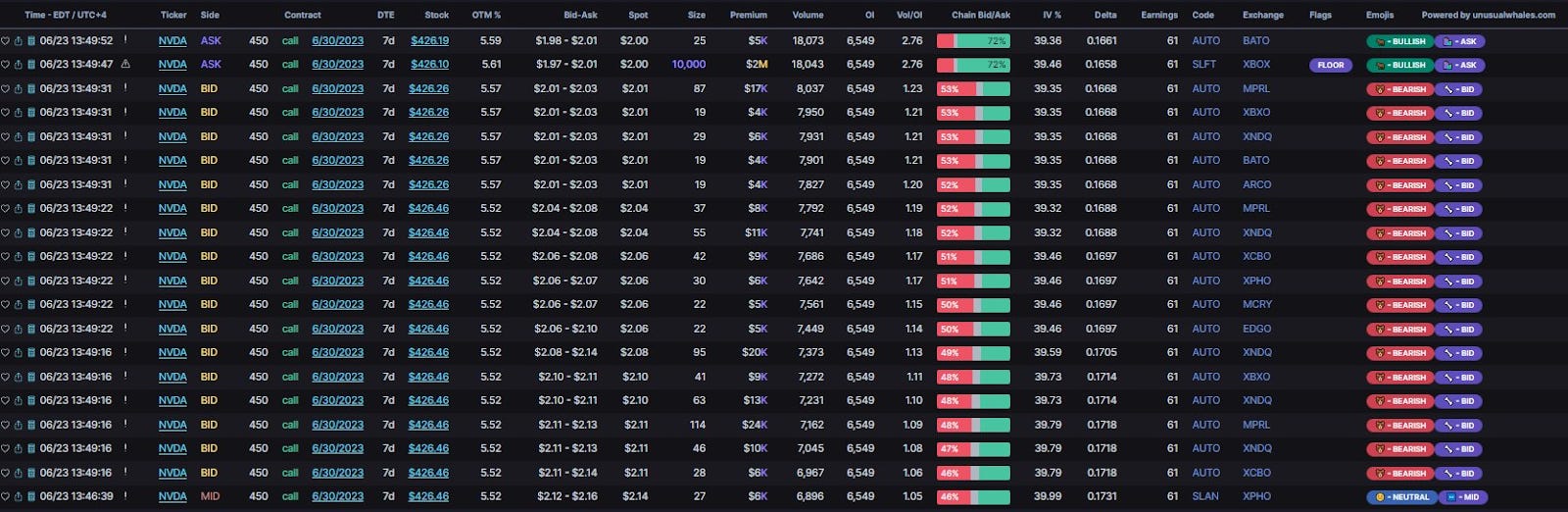1568x512 pixels.
Task: Open calculator for trade with volume 7,449
Action: [x=30, y=330]
